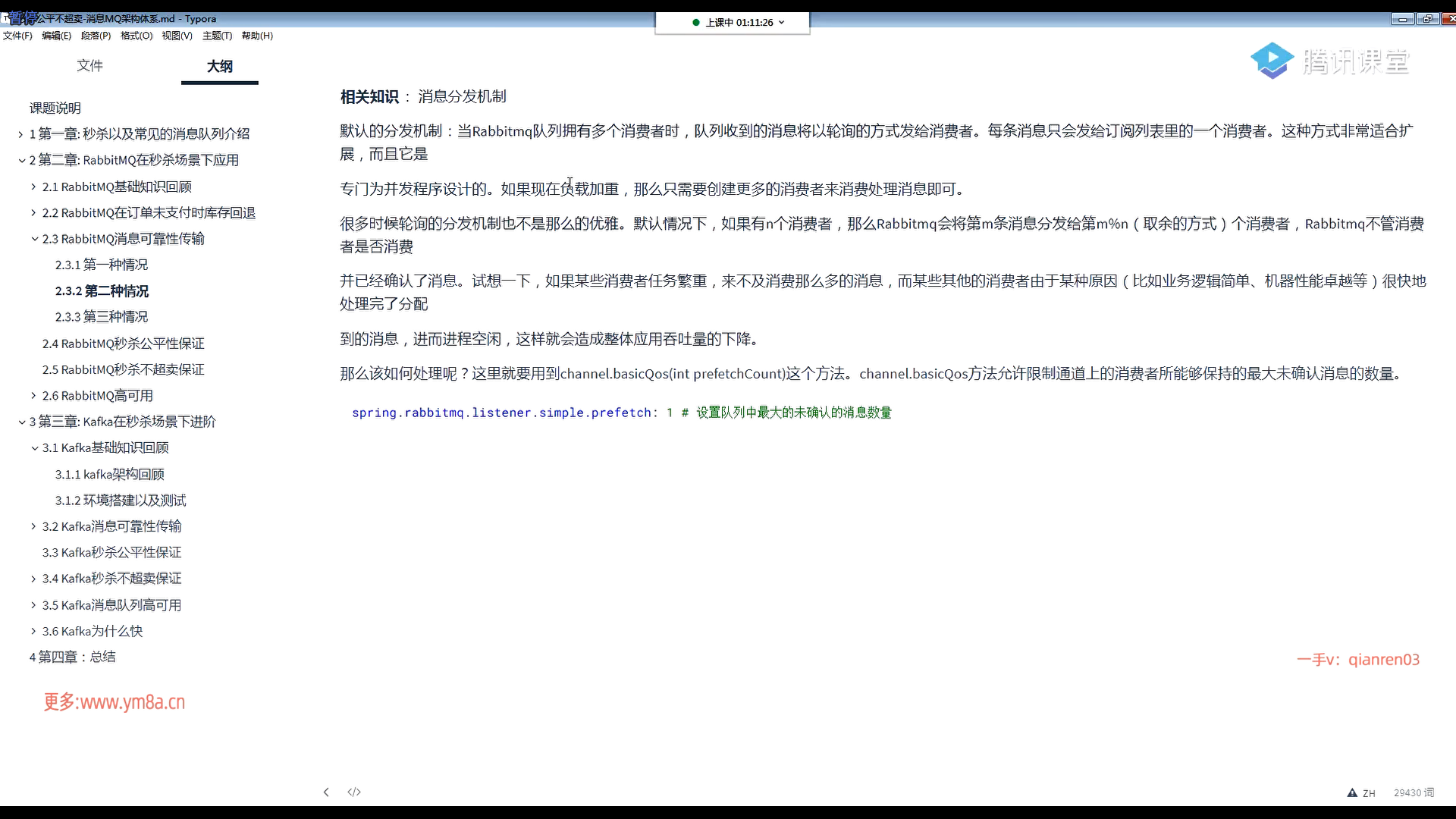Image resolution: width=1456 pixels, height=819 pixels.
Task: Toggle source code mode icon
Action: (x=354, y=792)
